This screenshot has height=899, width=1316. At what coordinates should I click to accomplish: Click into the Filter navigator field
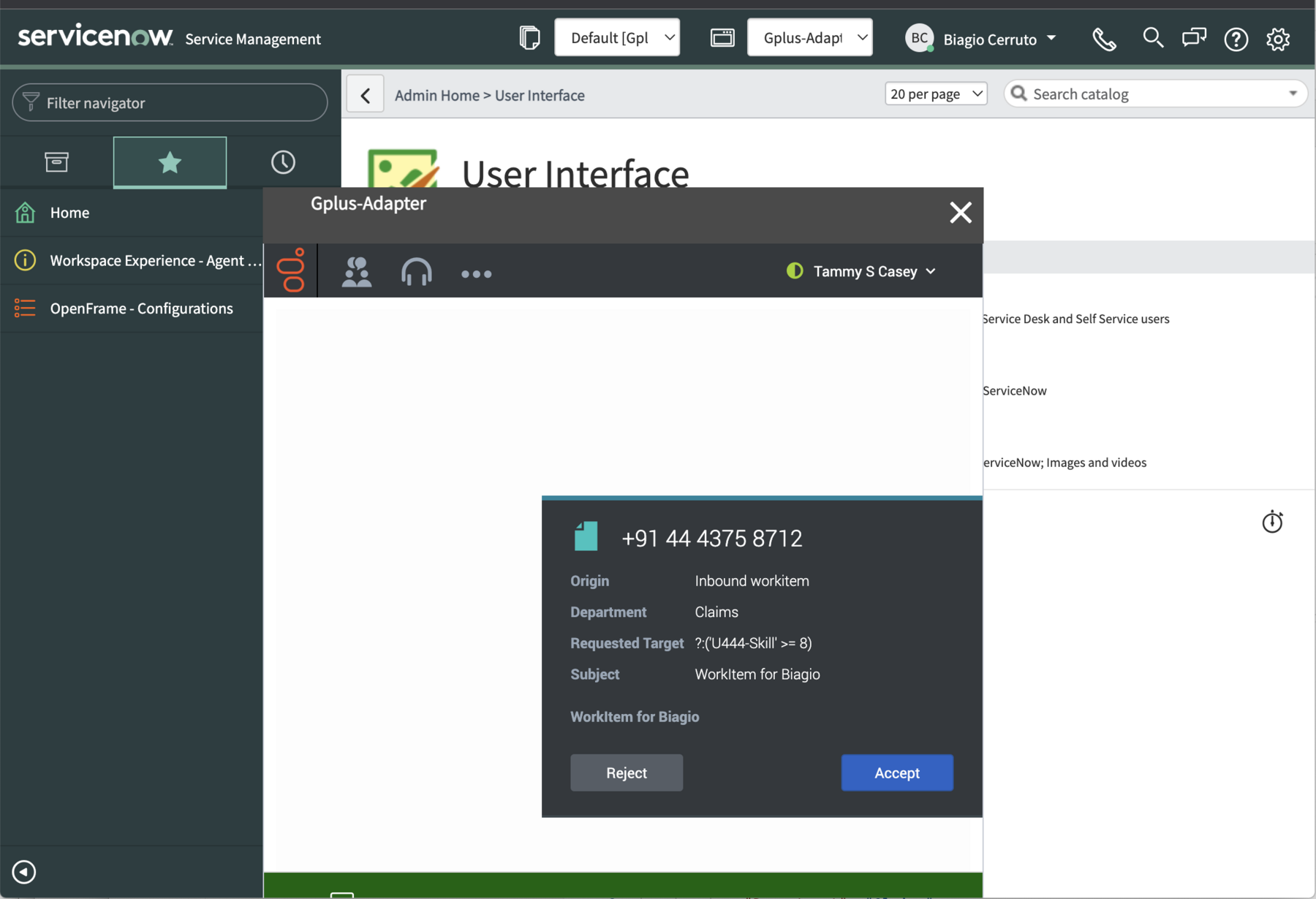tap(170, 102)
